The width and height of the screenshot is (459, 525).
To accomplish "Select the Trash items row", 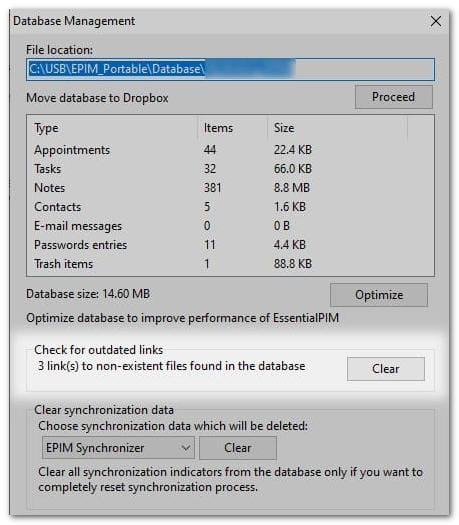I will (x=230, y=264).
